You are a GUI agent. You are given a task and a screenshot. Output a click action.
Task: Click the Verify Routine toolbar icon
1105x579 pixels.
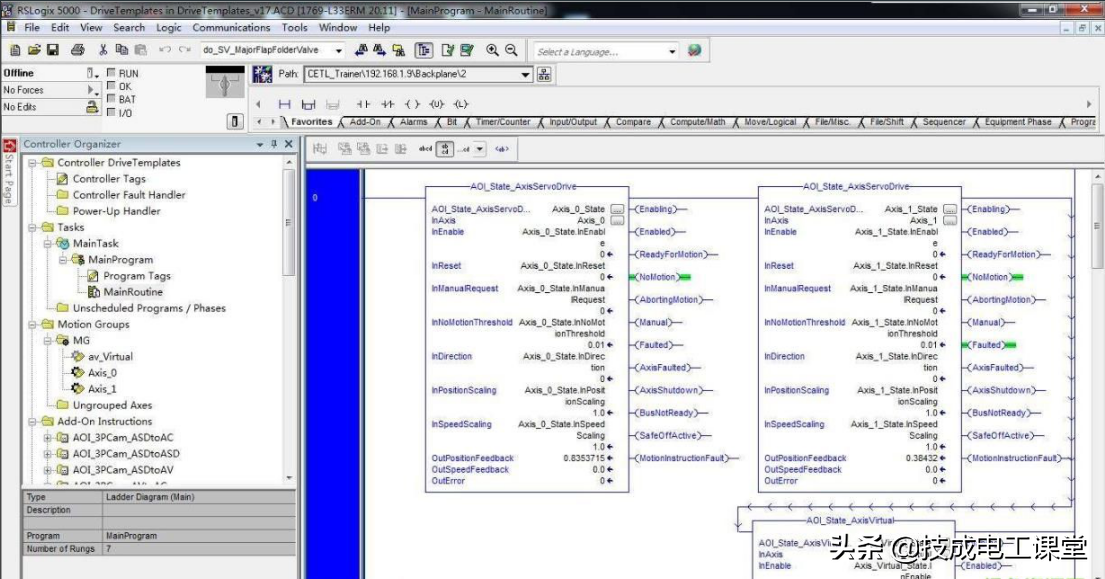coord(447,50)
